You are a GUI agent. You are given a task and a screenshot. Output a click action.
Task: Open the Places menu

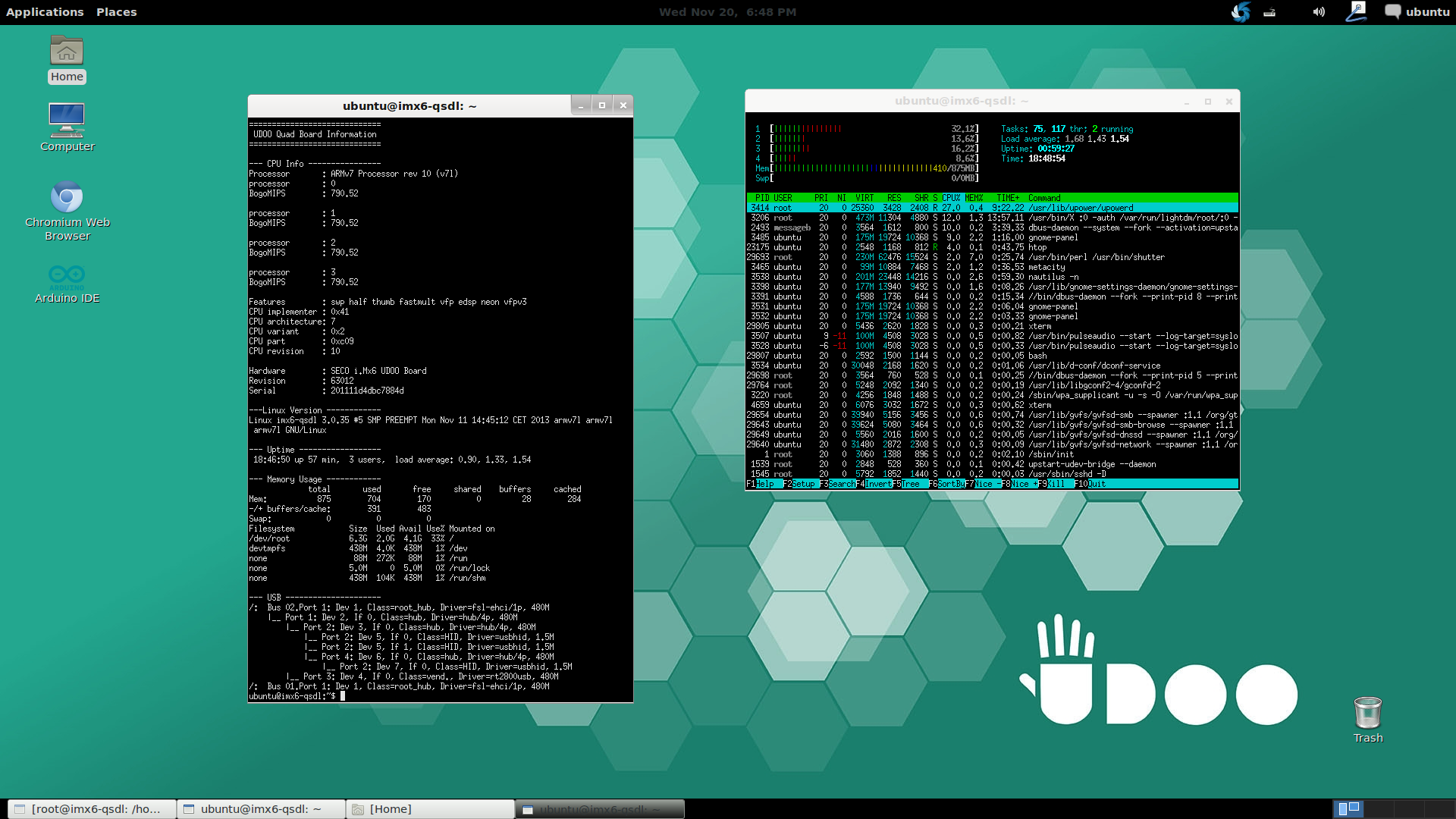116,12
